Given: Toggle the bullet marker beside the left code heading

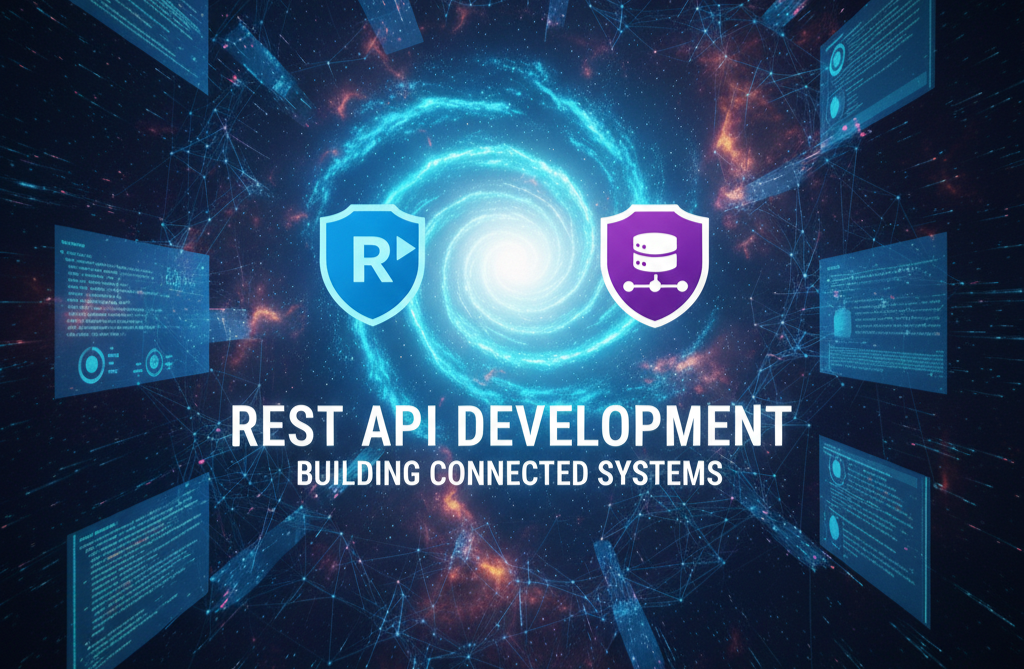Looking at the screenshot, I should (61, 250).
